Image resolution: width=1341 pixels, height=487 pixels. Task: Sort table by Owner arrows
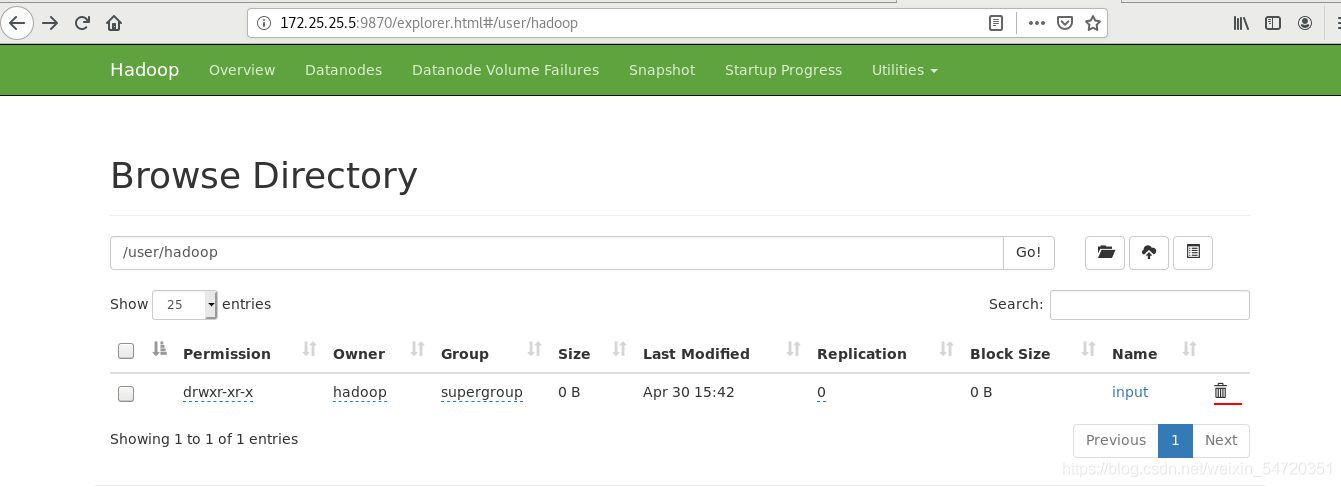coord(418,349)
